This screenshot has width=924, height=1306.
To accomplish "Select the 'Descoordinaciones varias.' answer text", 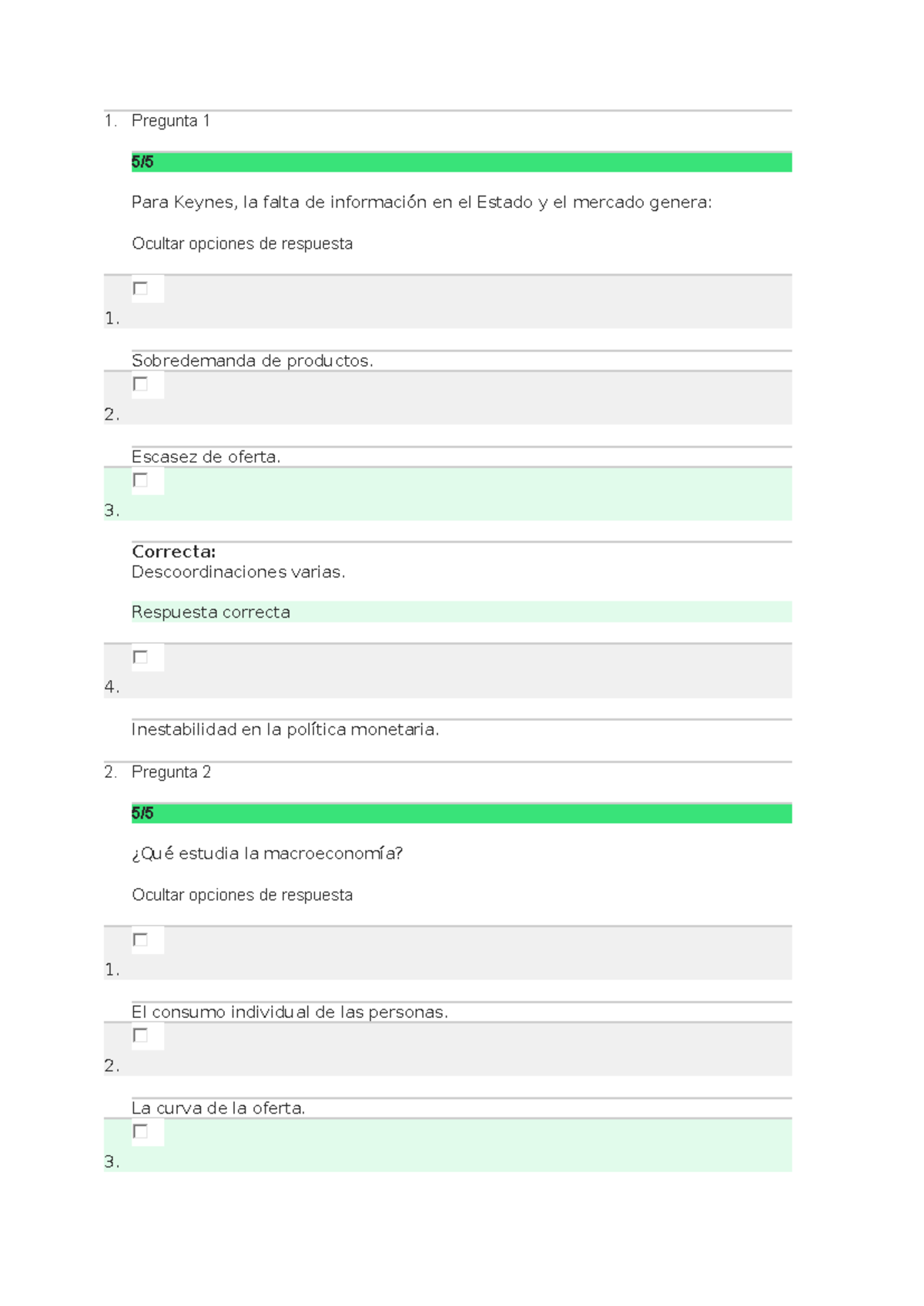I will point(238,572).
